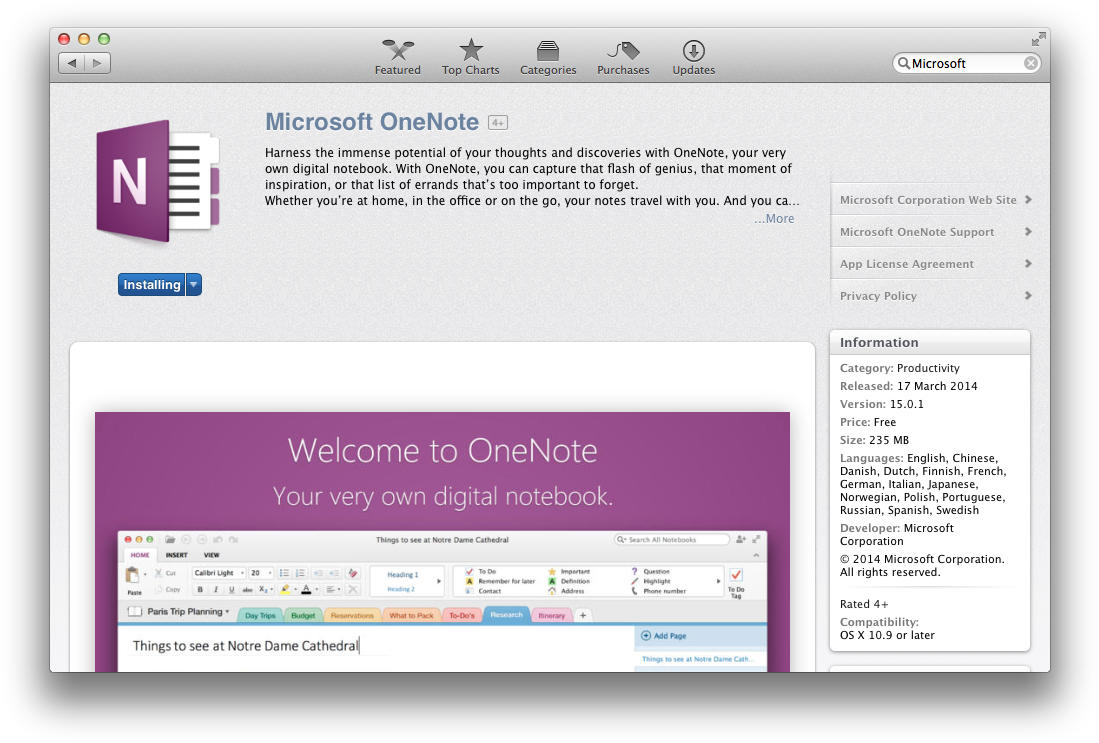Screen dimensions: 1099x743
Task: Click the Microsoft OneNote title heading
Action: (372, 122)
